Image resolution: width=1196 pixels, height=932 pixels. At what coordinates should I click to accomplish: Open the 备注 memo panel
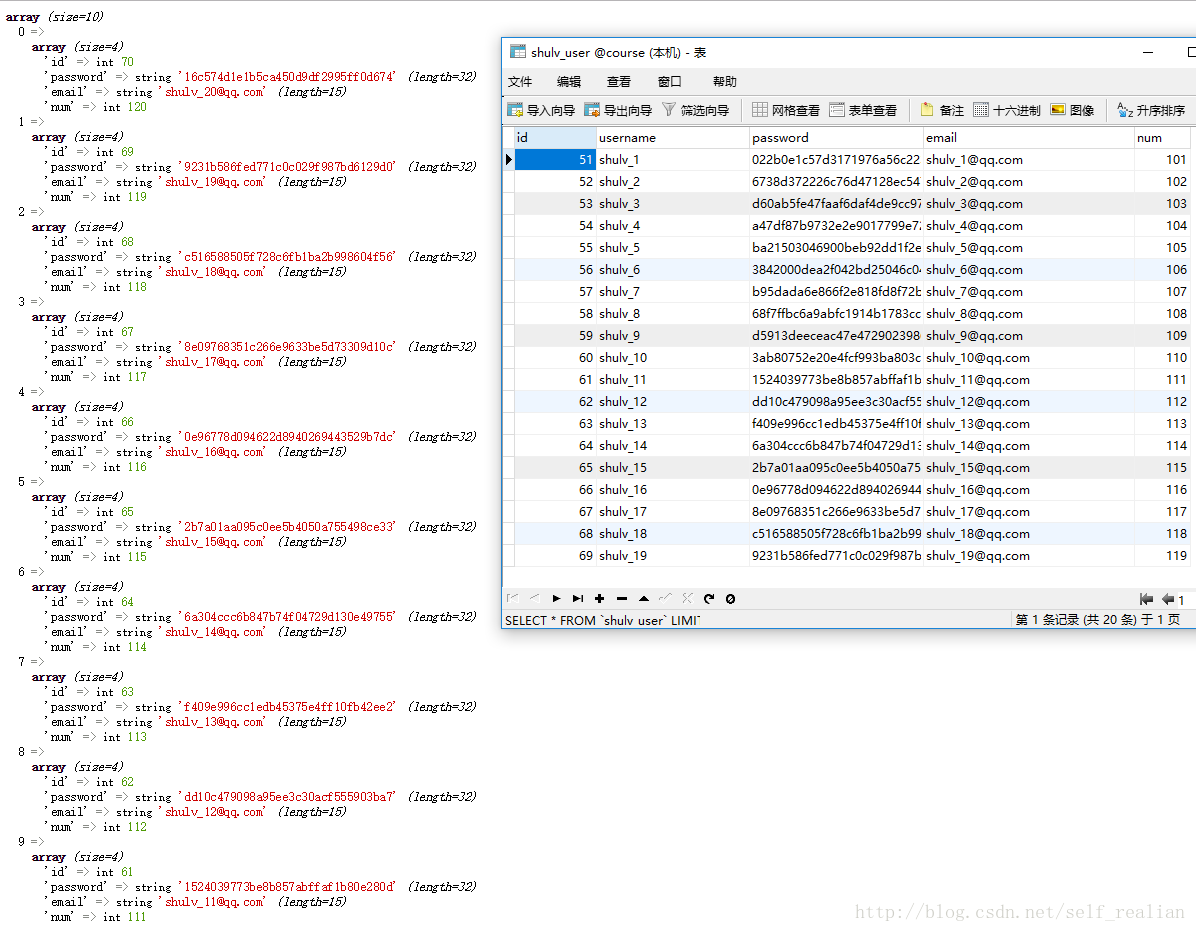(x=942, y=110)
